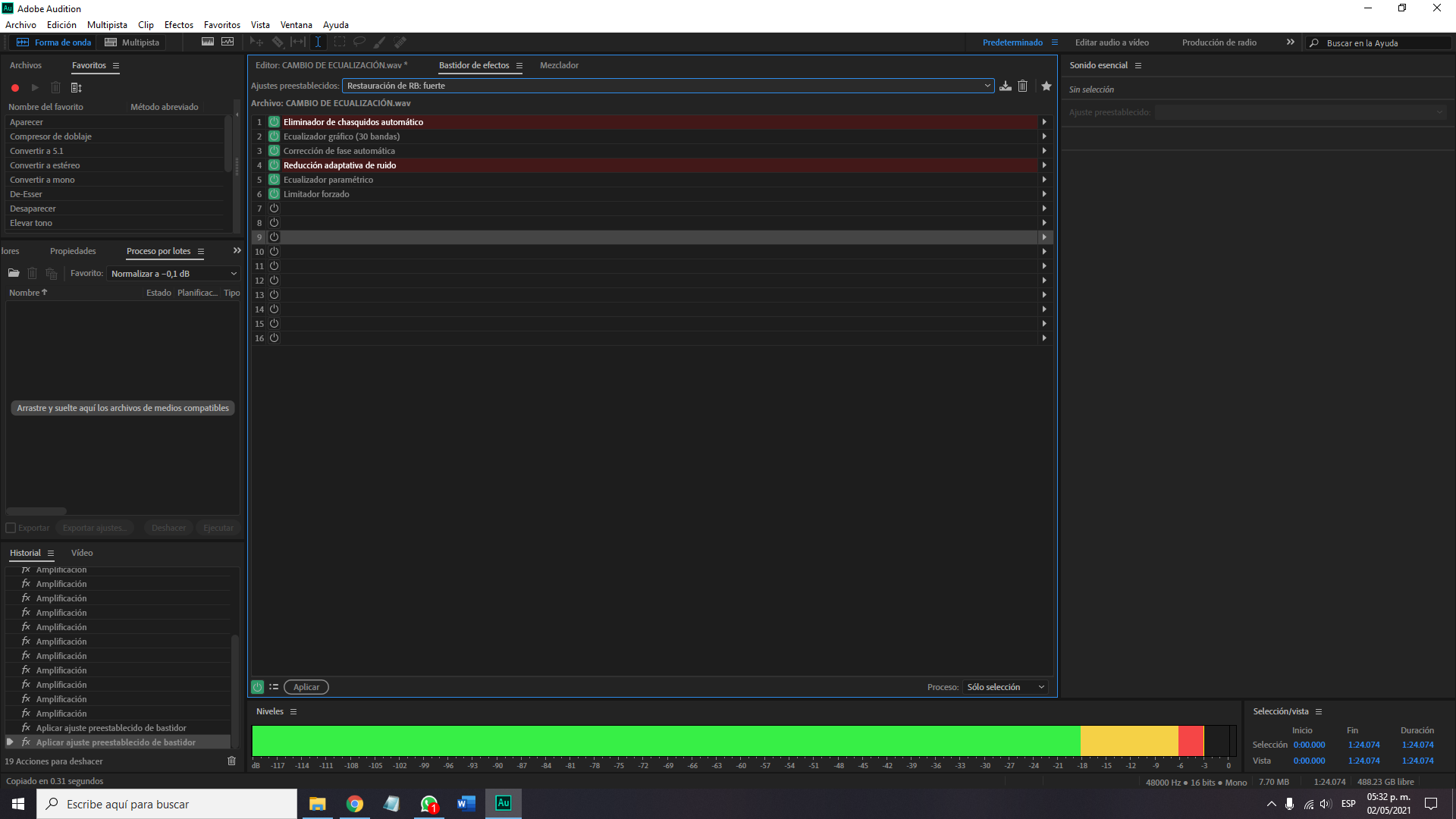Viewport: 1456px width, 819px height.
Task: Open the Proceso Sólo selección dropdown
Action: tap(1006, 687)
